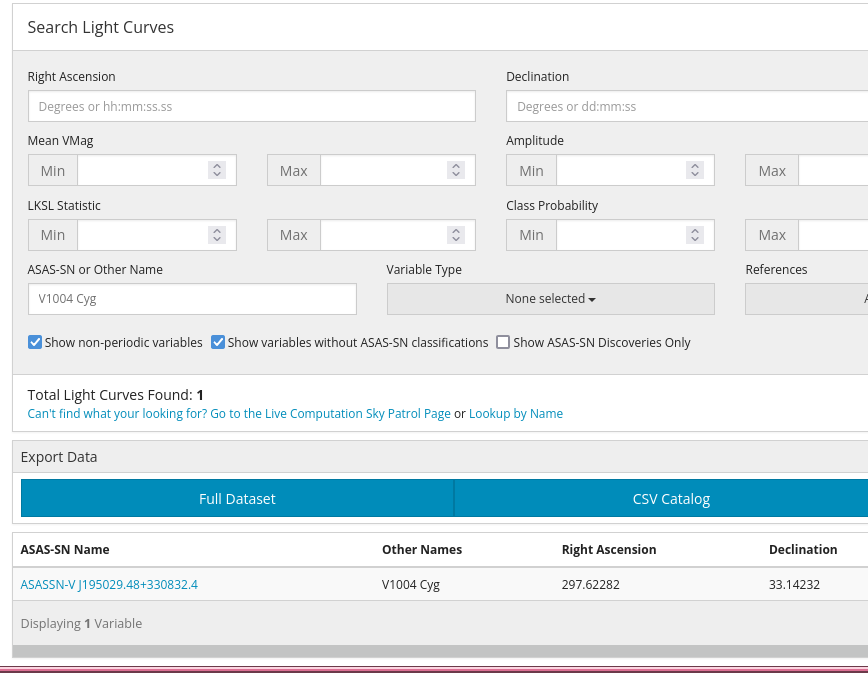Click the Declination input field
This screenshot has height=673, width=868.
(686, 107)
